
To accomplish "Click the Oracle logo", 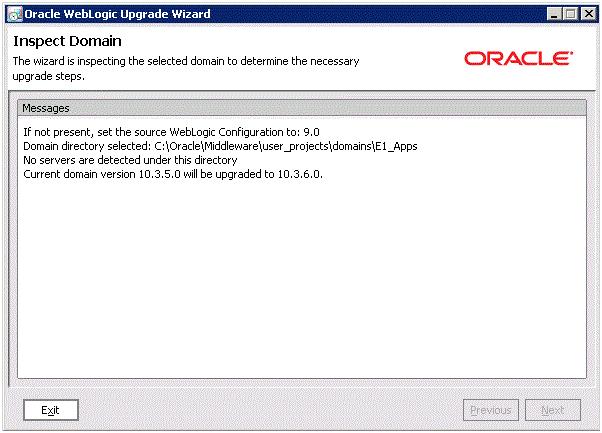I will [x=518, y=59].
